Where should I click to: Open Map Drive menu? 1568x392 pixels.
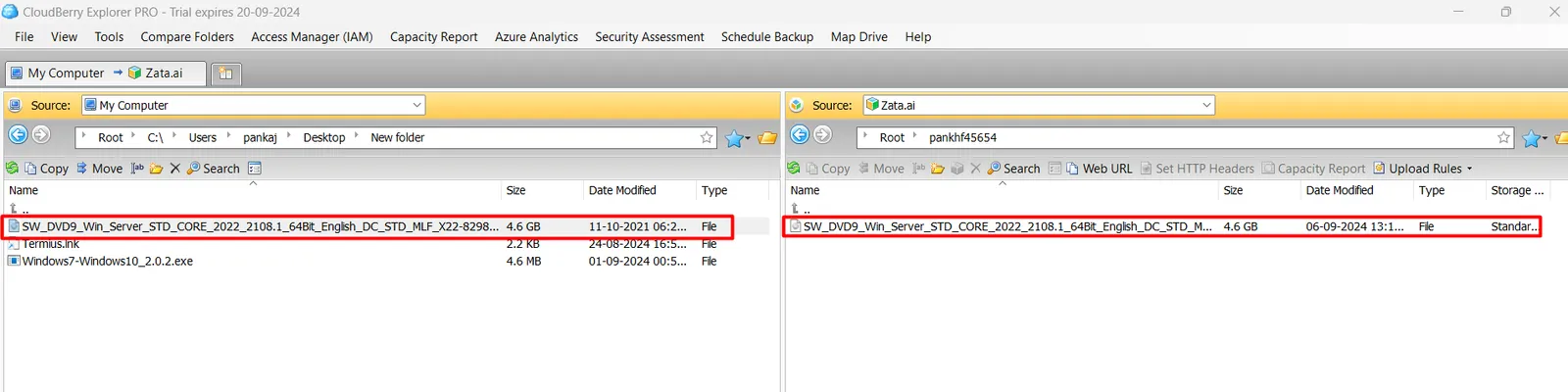tap(858, 36)
